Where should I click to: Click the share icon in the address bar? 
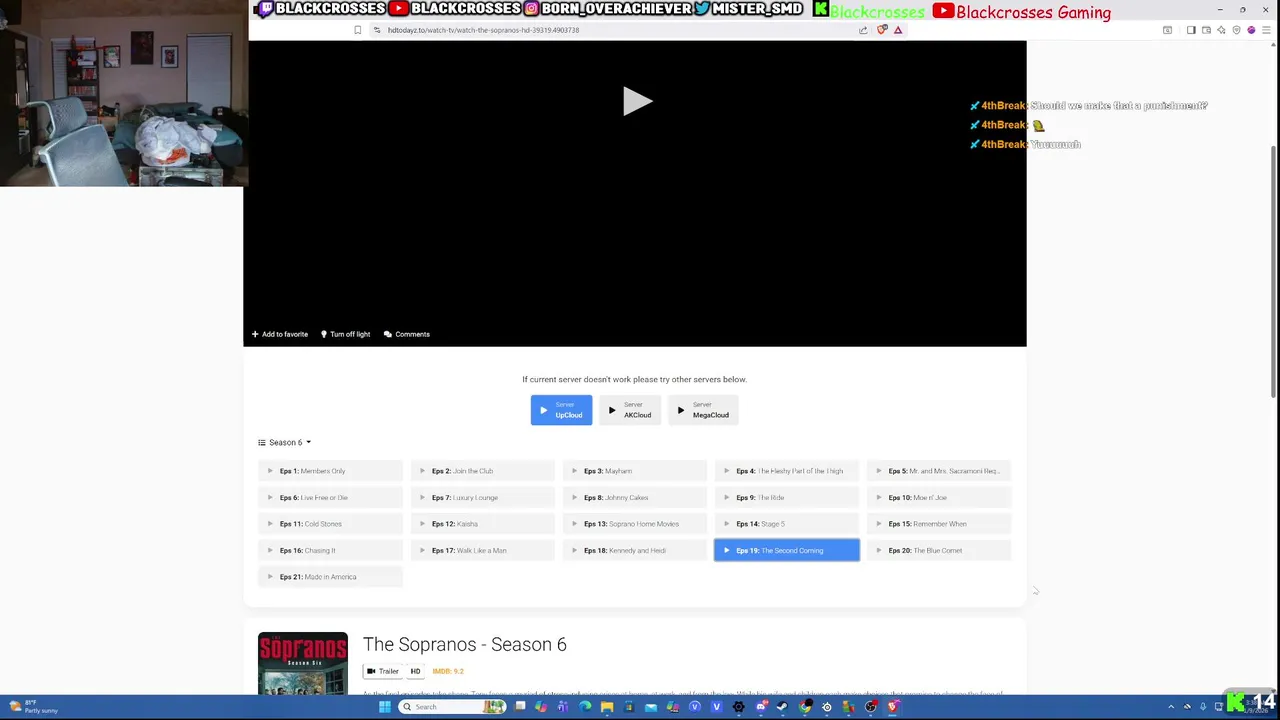click(x=863, y=30)
